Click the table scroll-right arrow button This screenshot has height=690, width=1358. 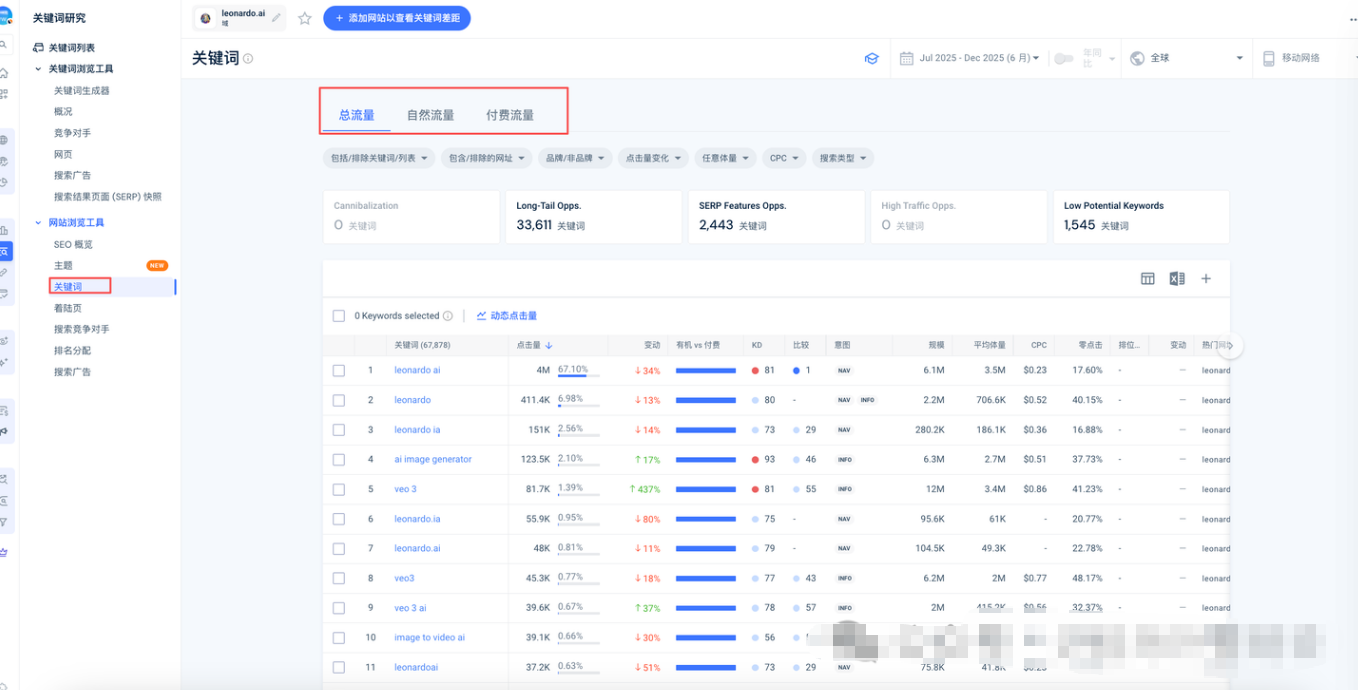(x=1230, y=345)
